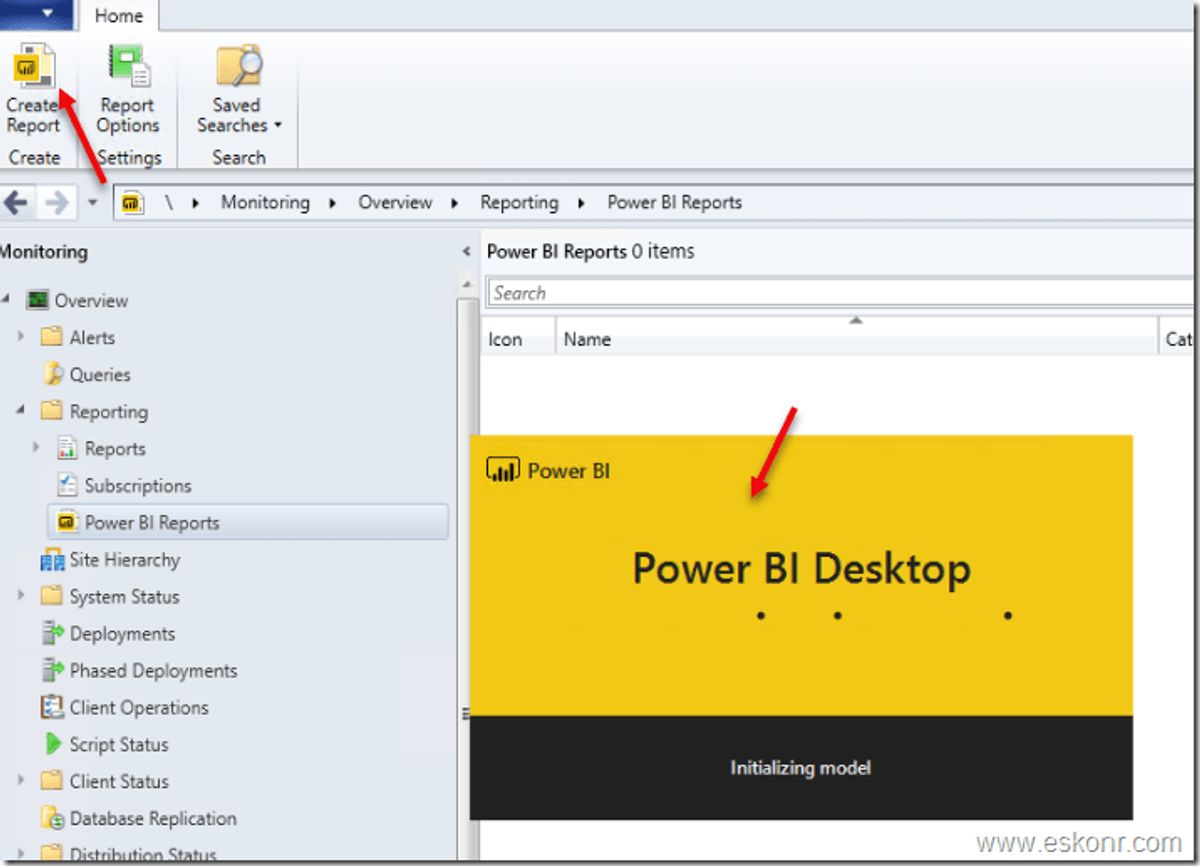Click the Script Status tree label
The height and width of the screenshot is (866, 1200).
pos(119,744)
